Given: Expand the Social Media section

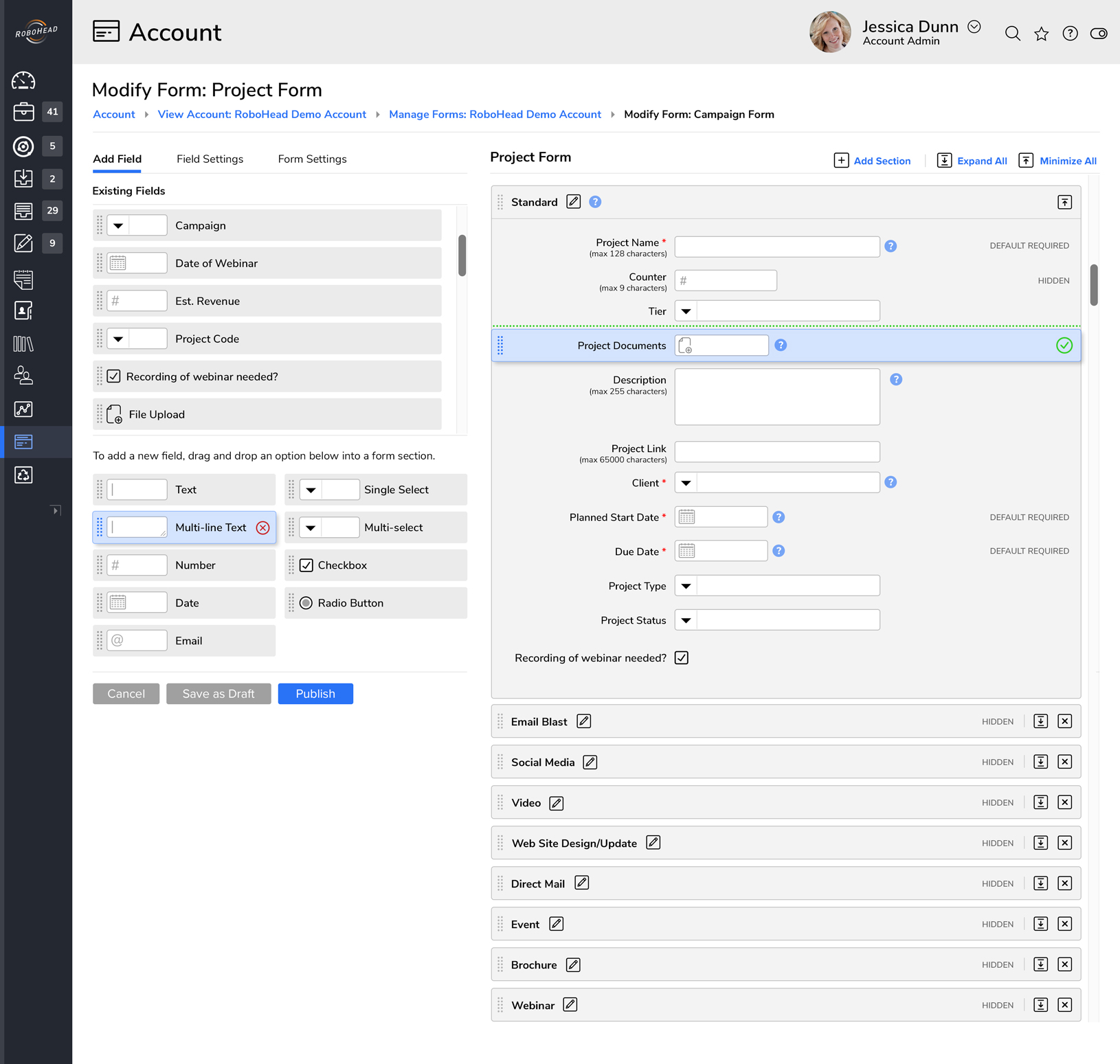Looking at the screenshot, I should click(x=1040, y=762).
